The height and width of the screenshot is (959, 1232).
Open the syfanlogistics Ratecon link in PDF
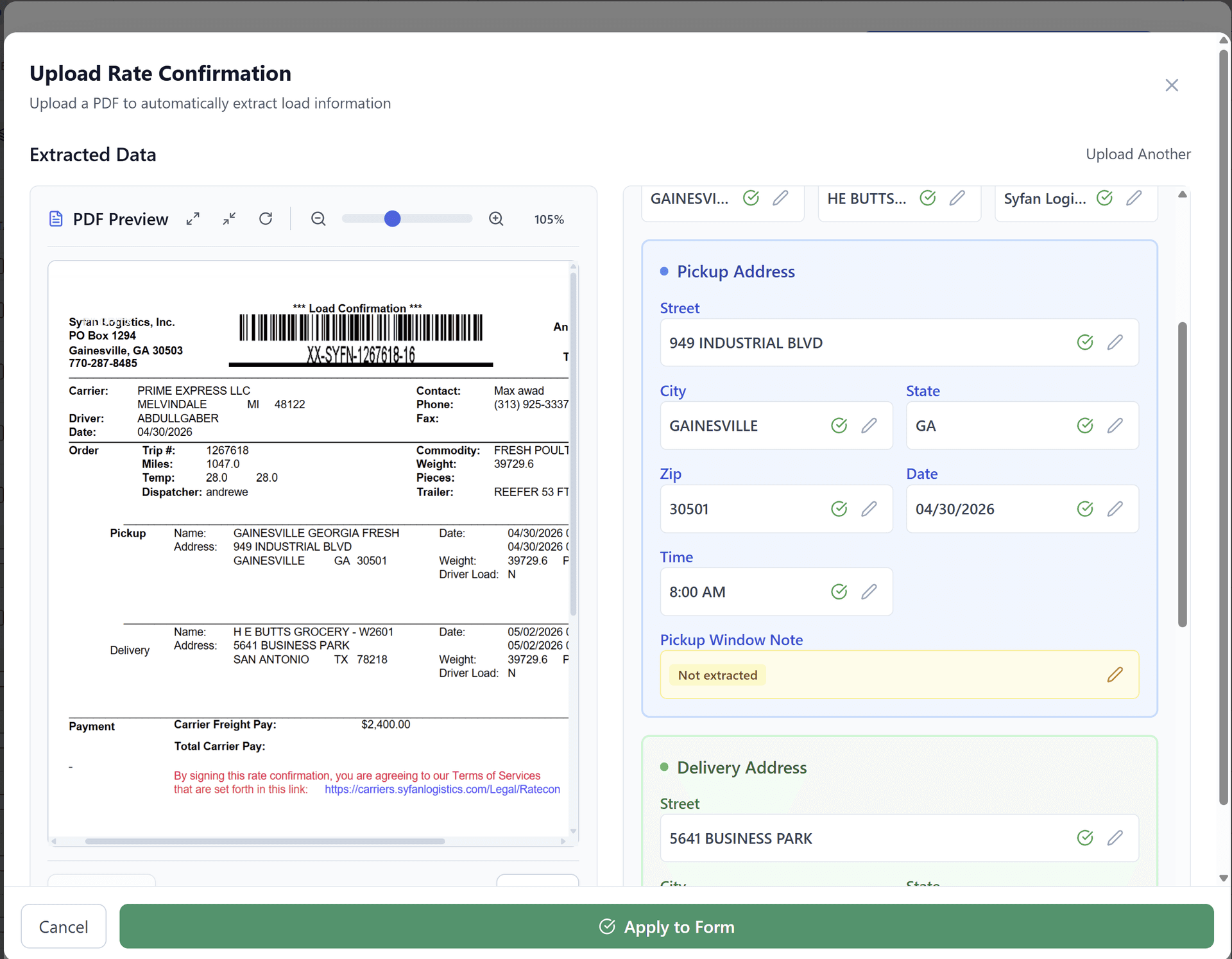pos(442,790)
